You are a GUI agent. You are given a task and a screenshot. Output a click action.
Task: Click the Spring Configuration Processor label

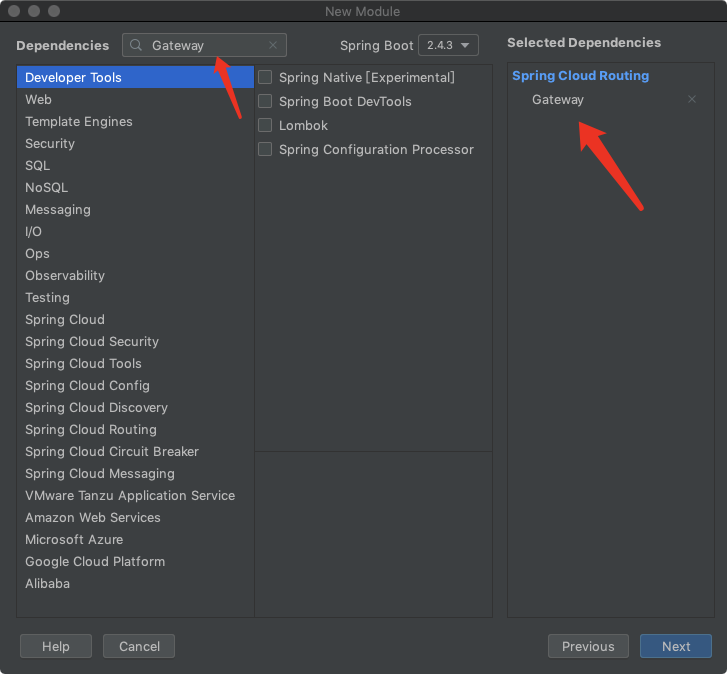[376, 150]
